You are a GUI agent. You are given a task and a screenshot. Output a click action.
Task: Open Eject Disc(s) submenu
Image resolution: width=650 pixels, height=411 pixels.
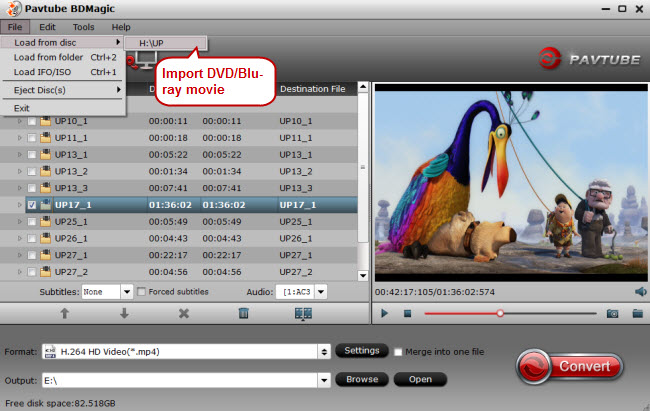tap(63, 90)
